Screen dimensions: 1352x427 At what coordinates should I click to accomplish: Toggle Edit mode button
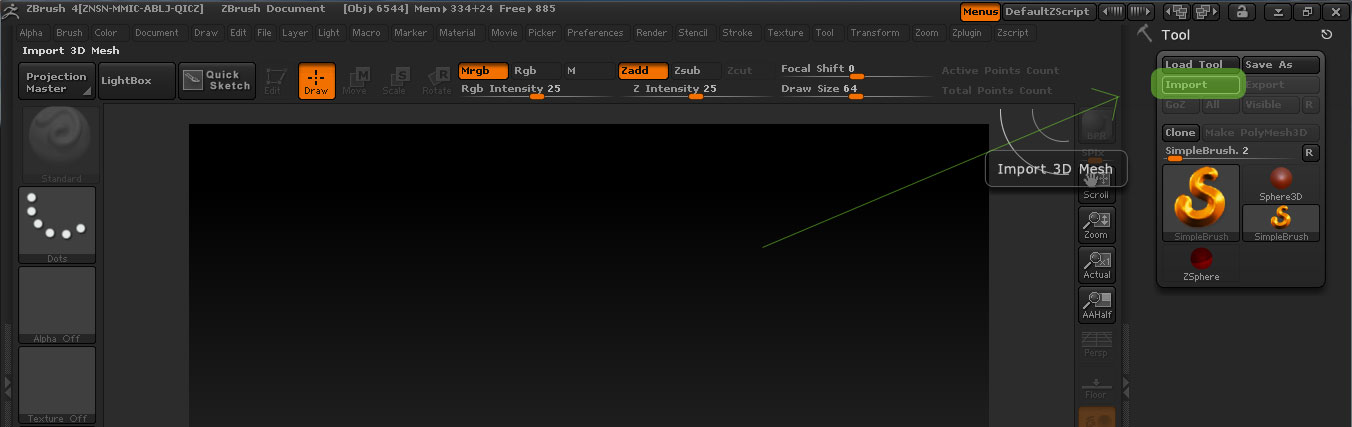(276, 81)
